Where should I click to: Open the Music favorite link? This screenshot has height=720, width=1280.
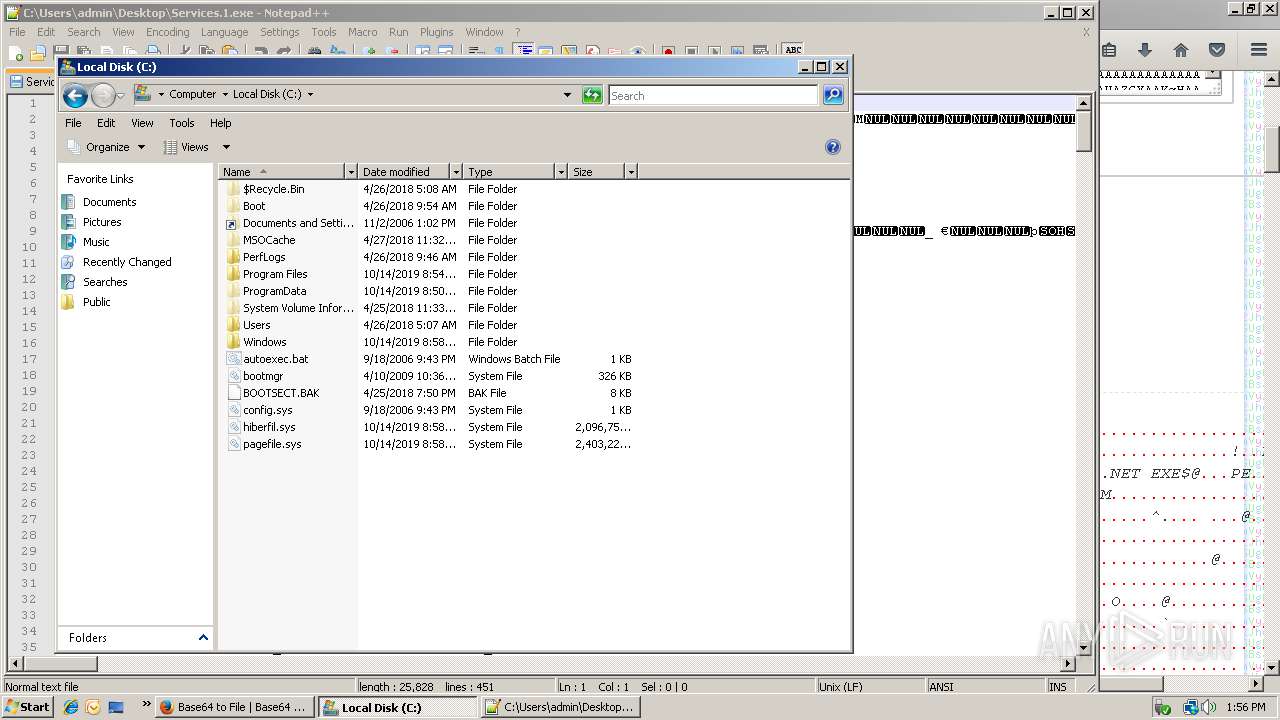[96, 242]
